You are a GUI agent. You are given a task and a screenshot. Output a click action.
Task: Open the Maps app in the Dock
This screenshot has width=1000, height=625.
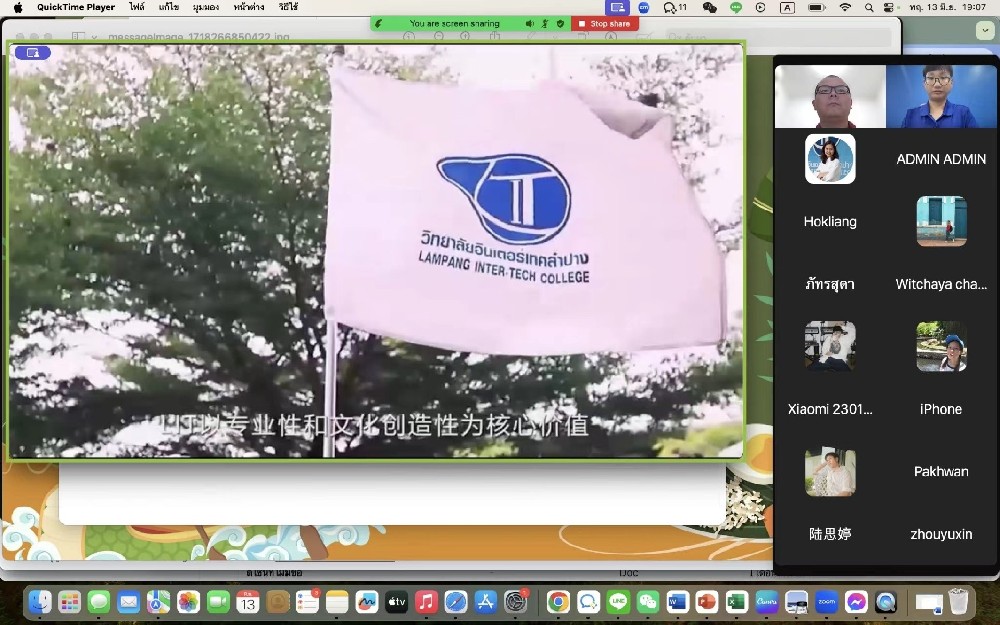158,601
